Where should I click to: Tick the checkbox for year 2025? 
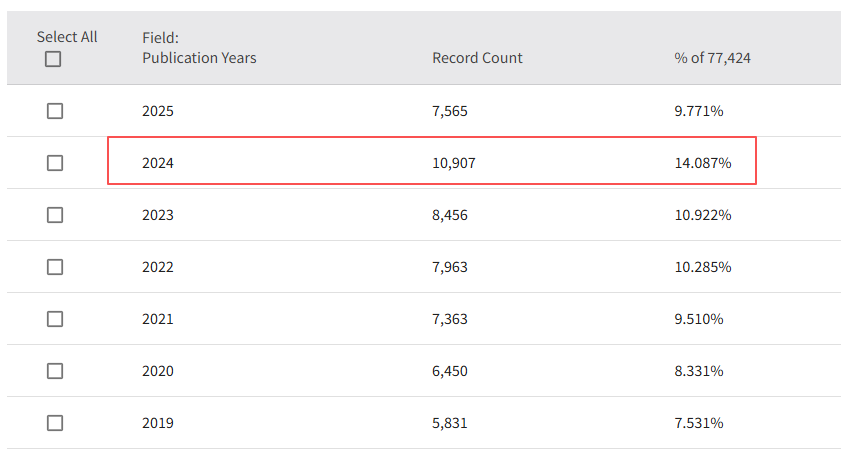(55, 111)
